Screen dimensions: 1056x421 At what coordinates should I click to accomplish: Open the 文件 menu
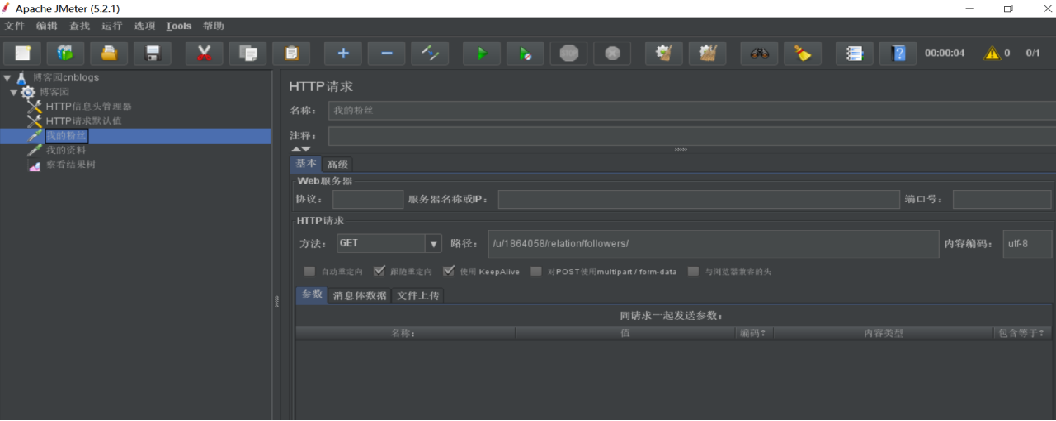(x=14, y=26)
